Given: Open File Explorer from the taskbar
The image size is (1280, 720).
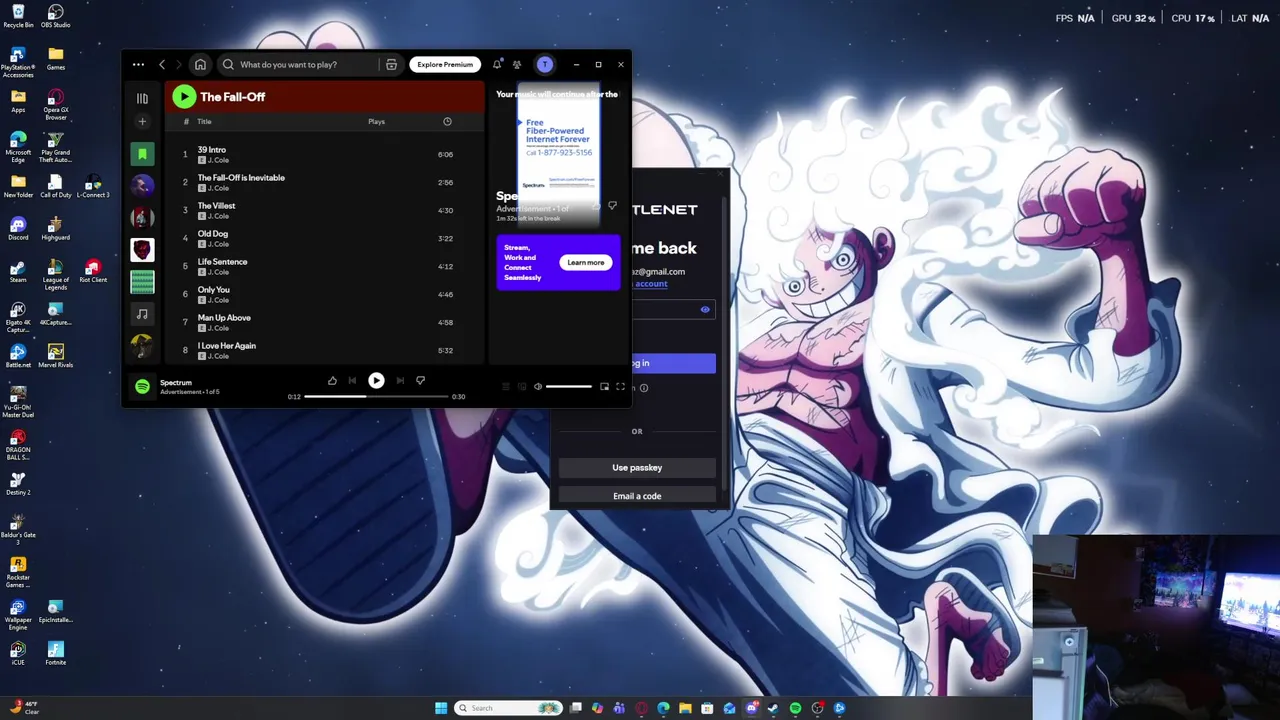Looking at the screenshot, I should click(x=685, y=708).
